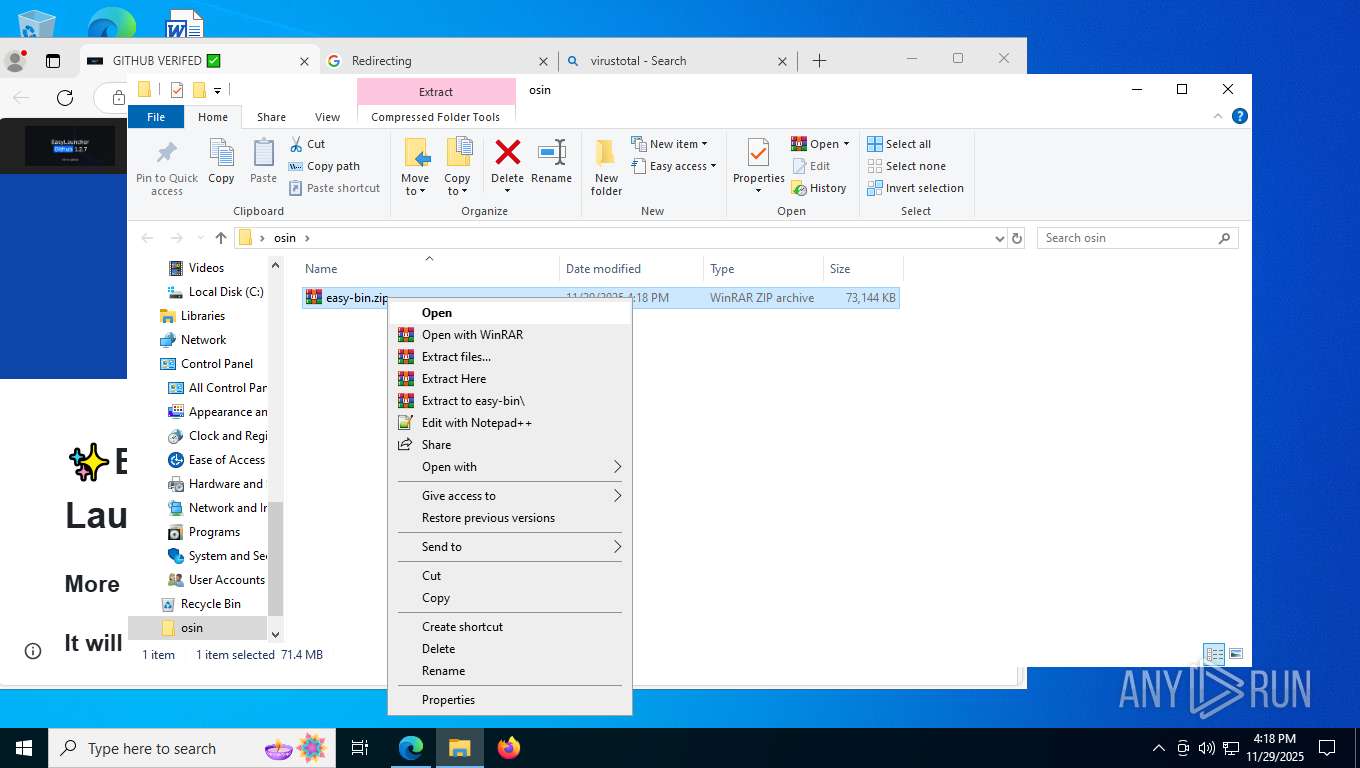Viewport: 1360px width, 768px height.
Task: Click the Copy icon in Clipboard group
Action: [x=221, y=153]
